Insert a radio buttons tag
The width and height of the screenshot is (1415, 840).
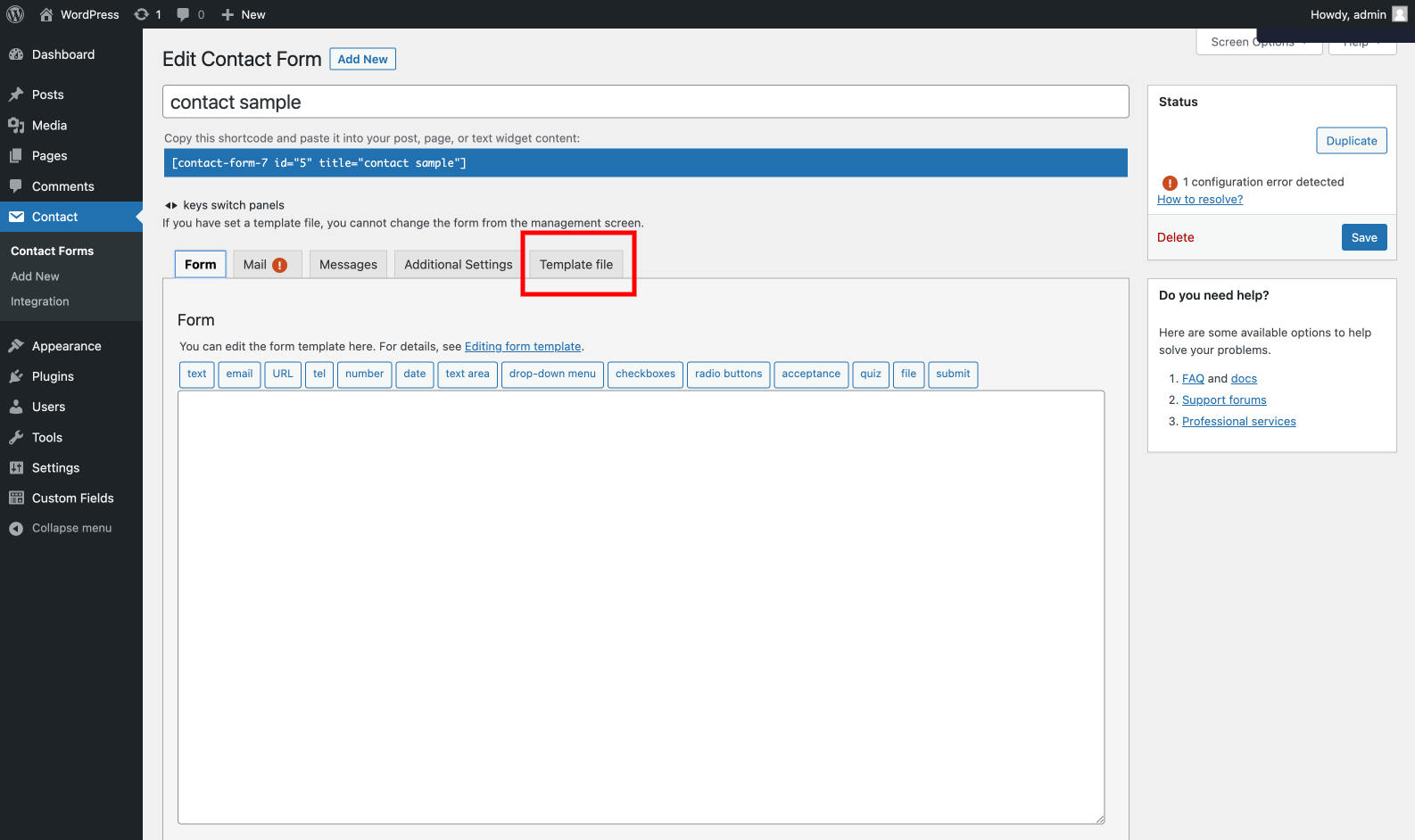729,375
